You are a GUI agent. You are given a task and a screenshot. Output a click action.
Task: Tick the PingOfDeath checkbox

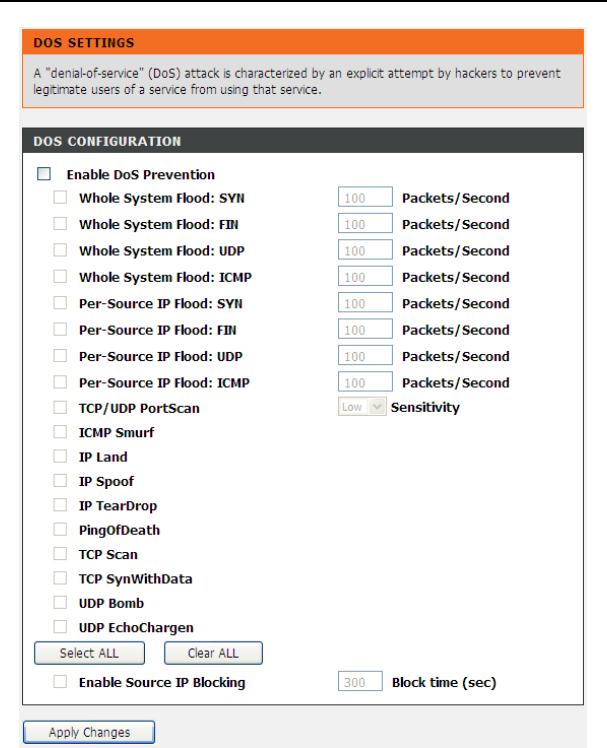tap(60, 529)
